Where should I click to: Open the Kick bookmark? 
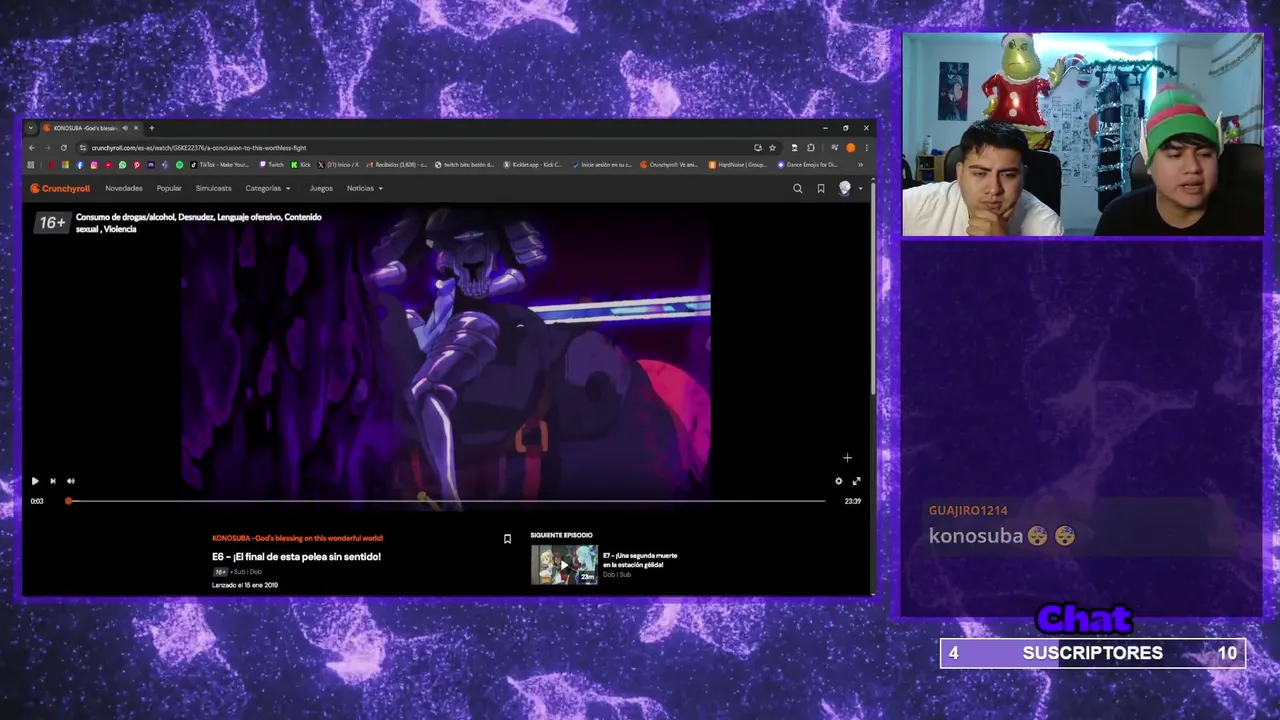coord(300,165)
